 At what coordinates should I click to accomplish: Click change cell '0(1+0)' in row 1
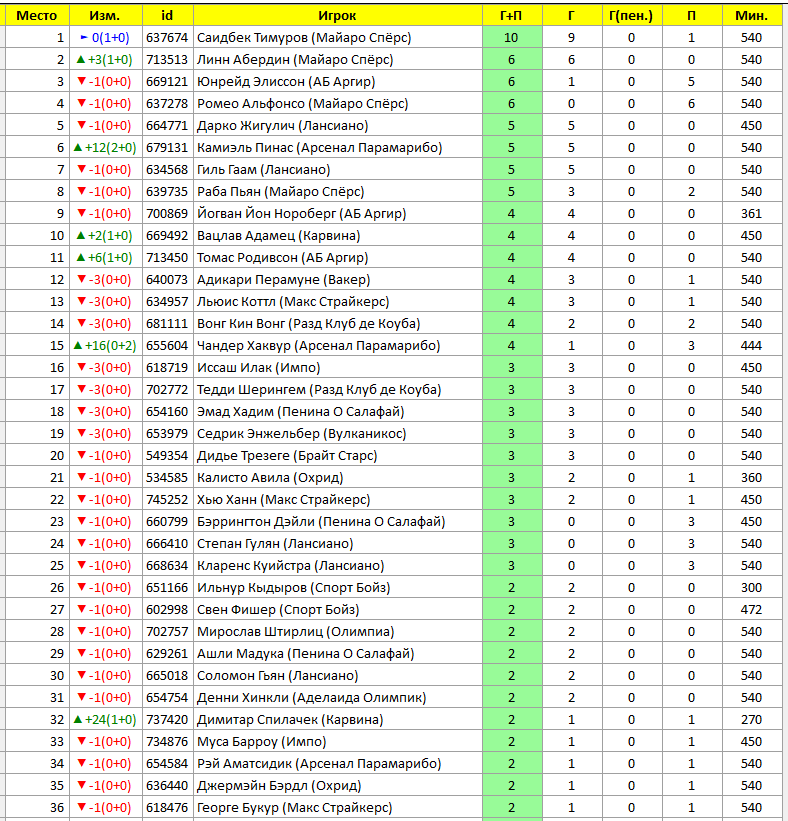(106, 38)
